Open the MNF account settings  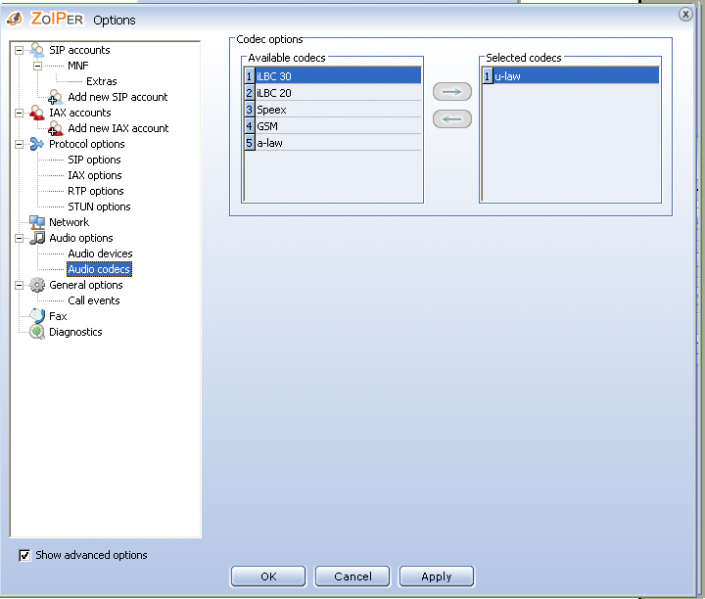point(78,66)
